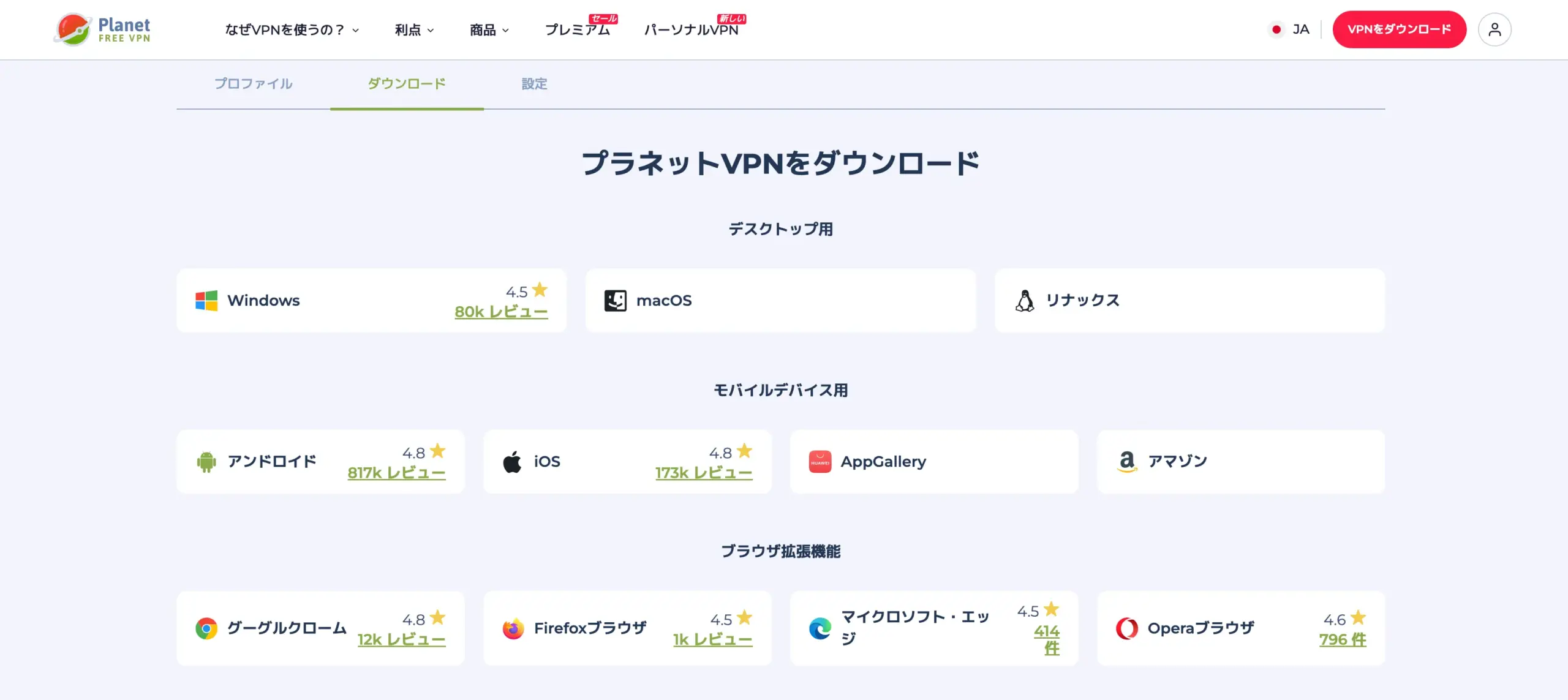This screenshot has width=1568, height=700.
Task: Open the 利点 dropdown menu
Action: tap(414, 29)
